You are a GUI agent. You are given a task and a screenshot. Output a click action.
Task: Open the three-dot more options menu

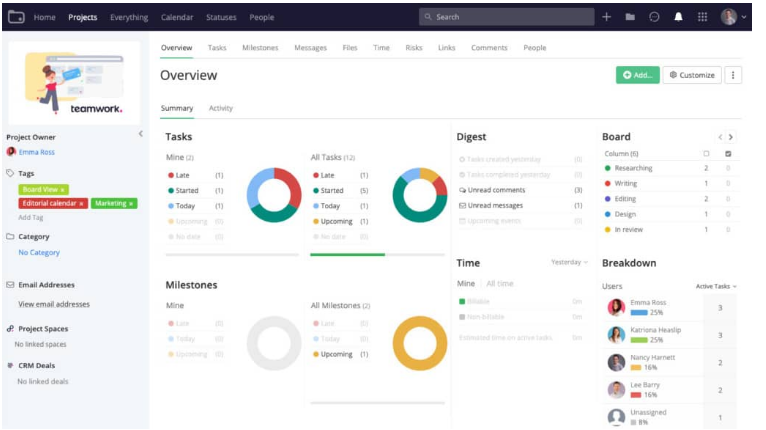click(x=733, y=75)
